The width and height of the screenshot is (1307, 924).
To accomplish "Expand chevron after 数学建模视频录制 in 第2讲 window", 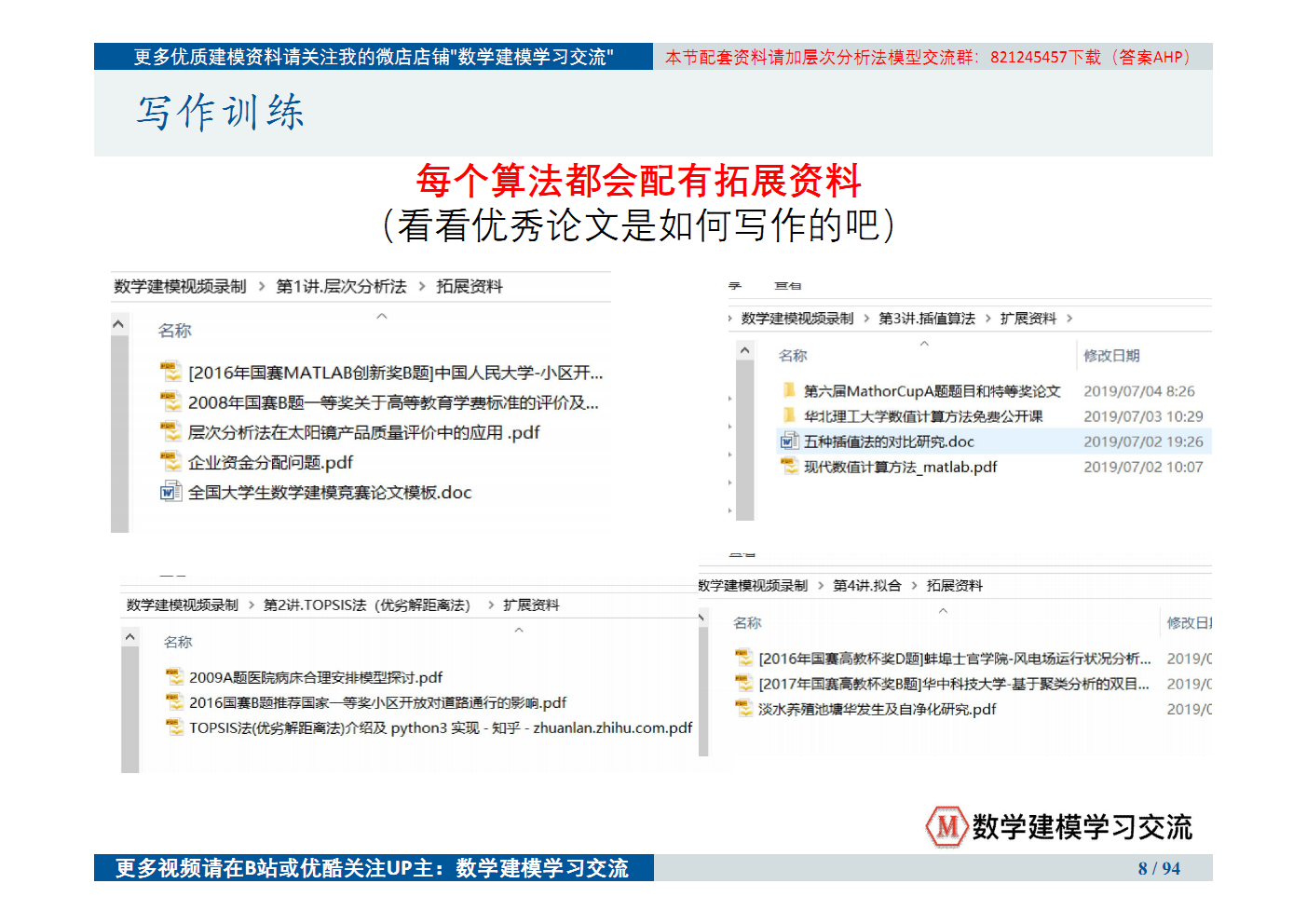I will click(x=252, y=605).
